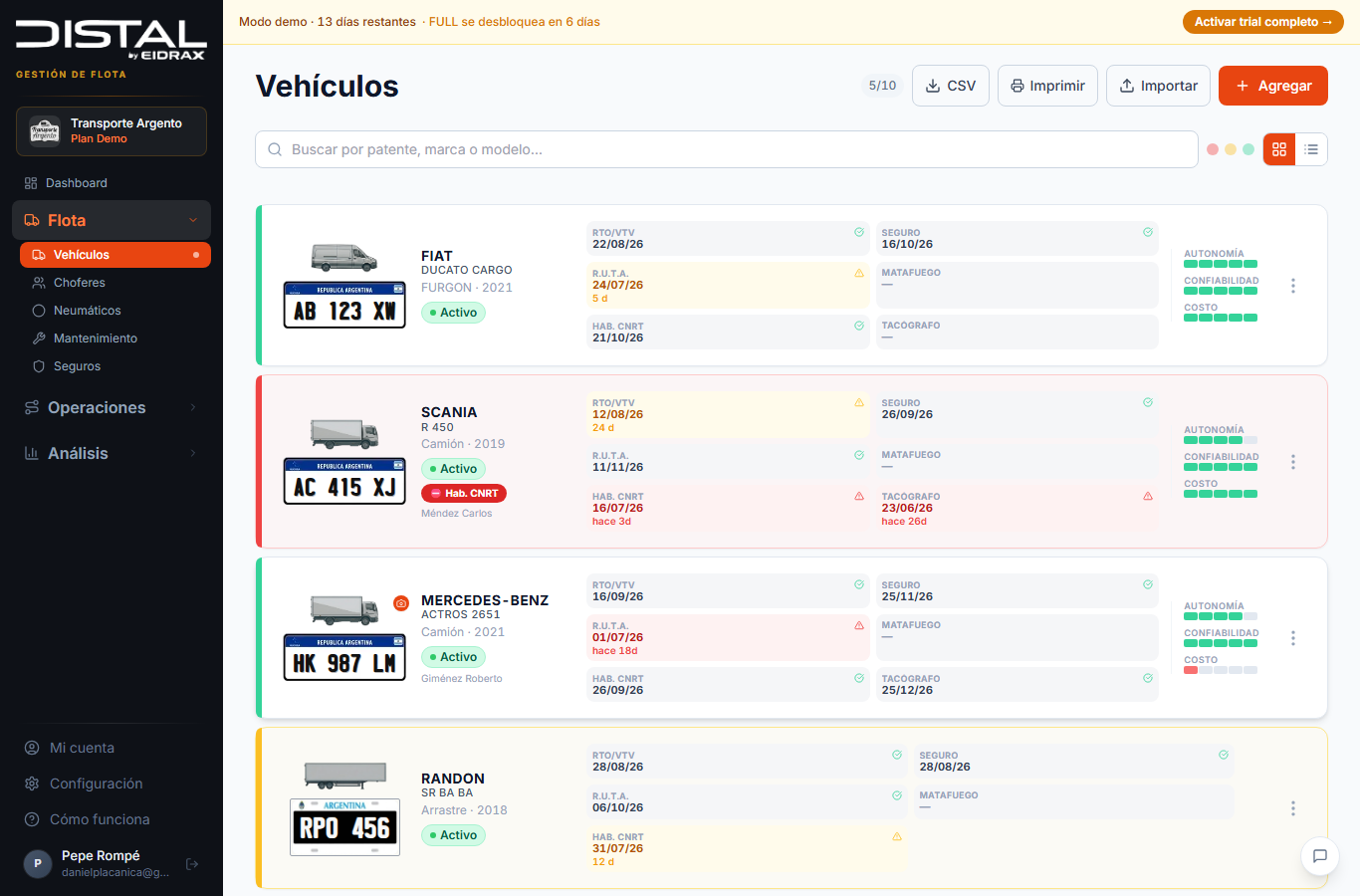The width and height of the screenshot is (1360, 896).
Task: Click the HK 987 LM license plate
Action: [344, 657]
